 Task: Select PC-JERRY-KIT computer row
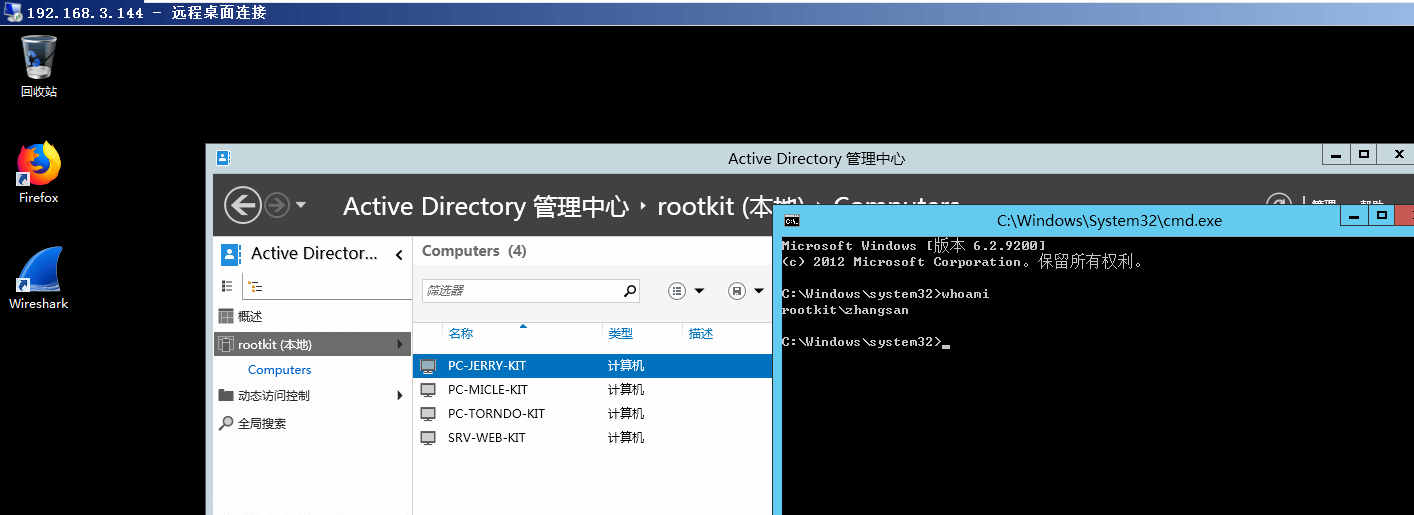click(x=593, y=366)
